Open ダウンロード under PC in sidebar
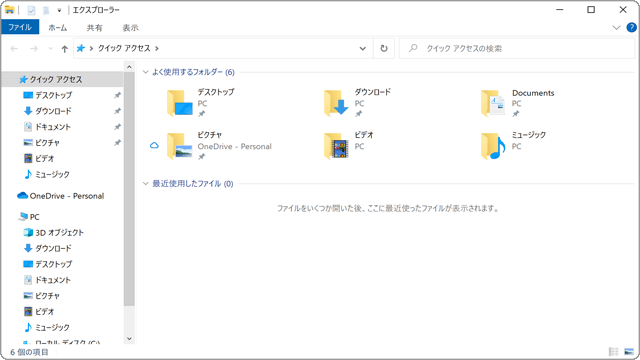The image size is (640, 360). click(x=53, y=248)
